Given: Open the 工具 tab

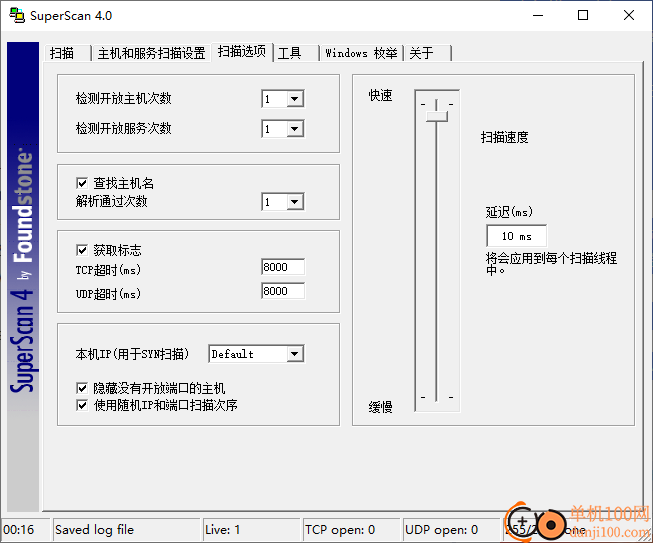Looking at the screenshot, I should point(296,53).
